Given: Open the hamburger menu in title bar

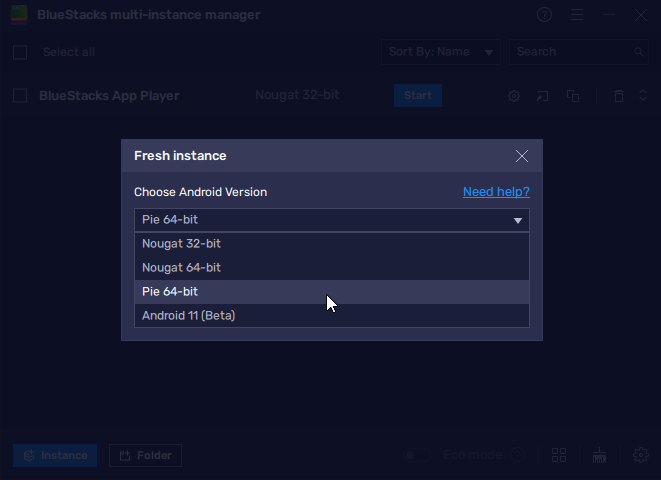Looking at the screenshot, I should pos(577,15).
